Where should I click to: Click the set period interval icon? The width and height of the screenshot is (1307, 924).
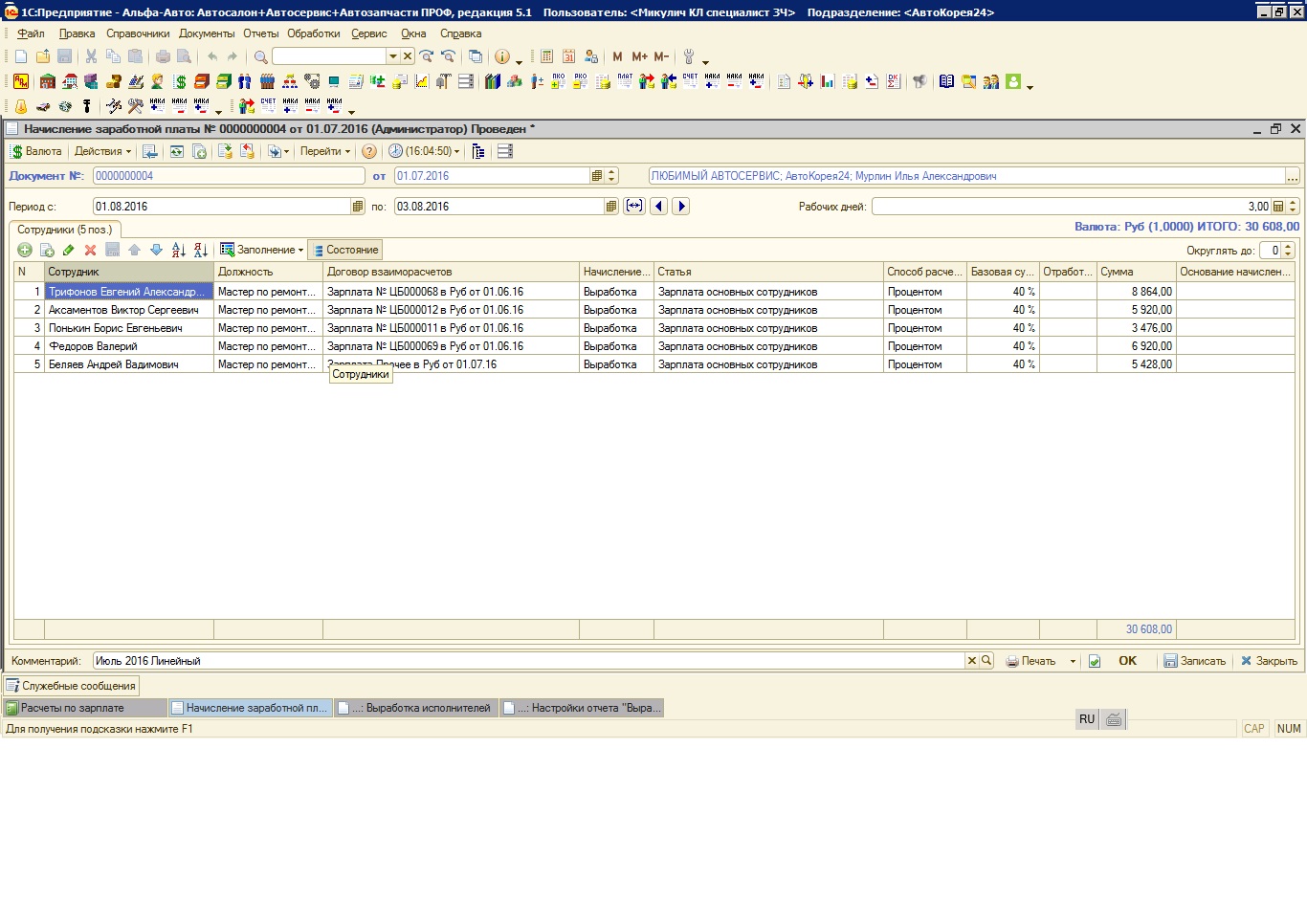pyautogui.click(x=634, y=206)
